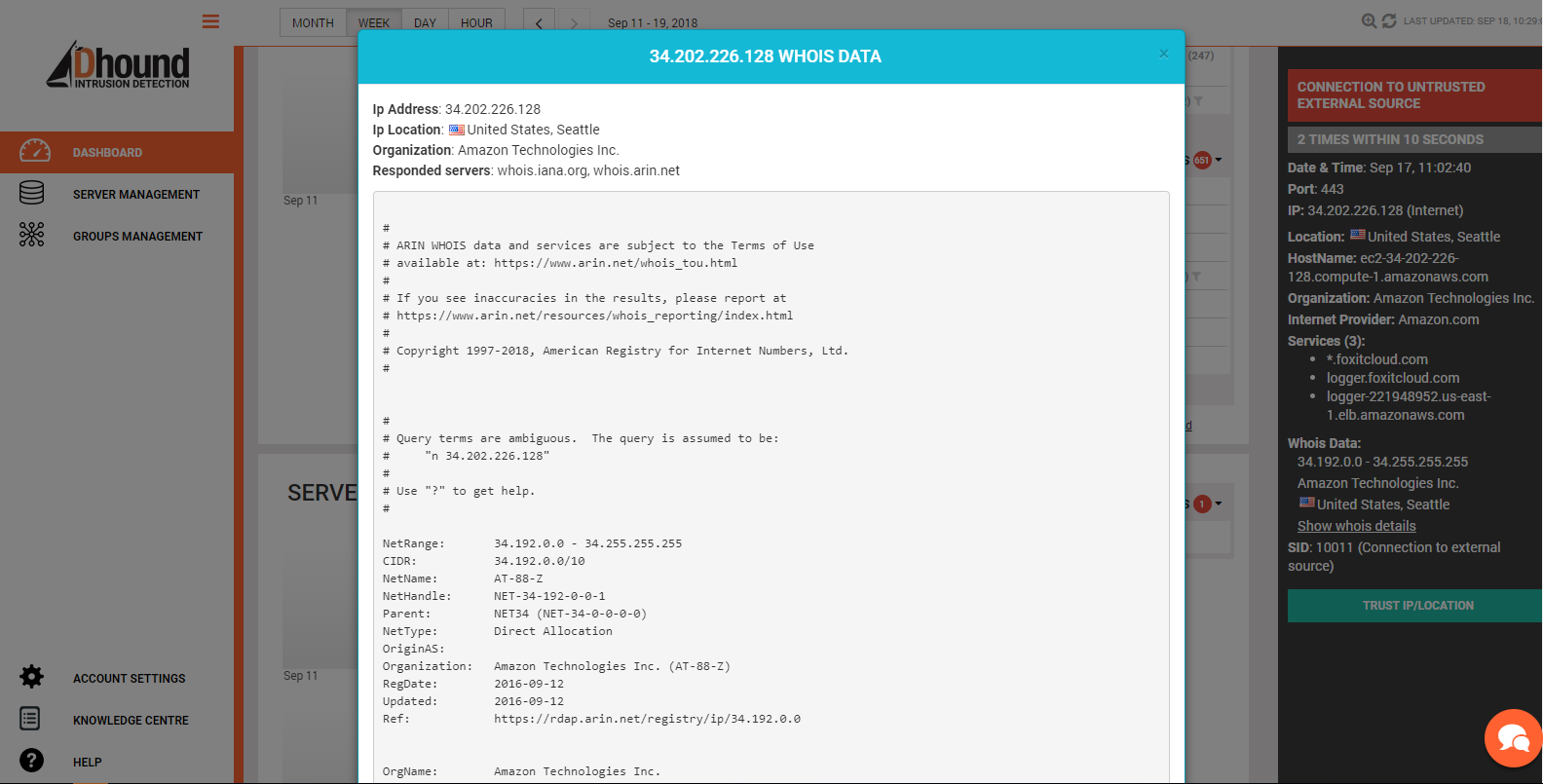Click the Knowledge Centre document icon
This screenshot has width=1543, height=784.
point(30,719)
